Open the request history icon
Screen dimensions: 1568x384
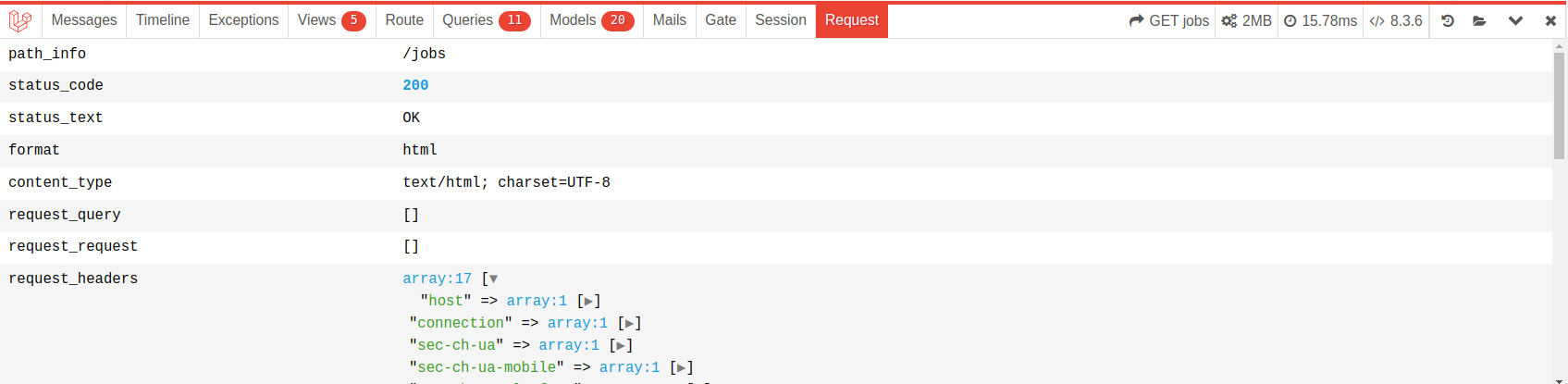(x=1448, y=20)
